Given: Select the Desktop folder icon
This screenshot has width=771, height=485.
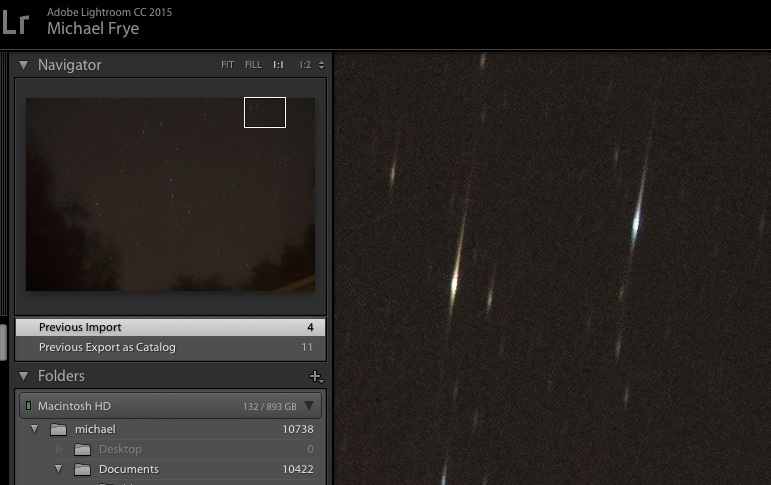Looking at the screenshot, I should 82,449.
